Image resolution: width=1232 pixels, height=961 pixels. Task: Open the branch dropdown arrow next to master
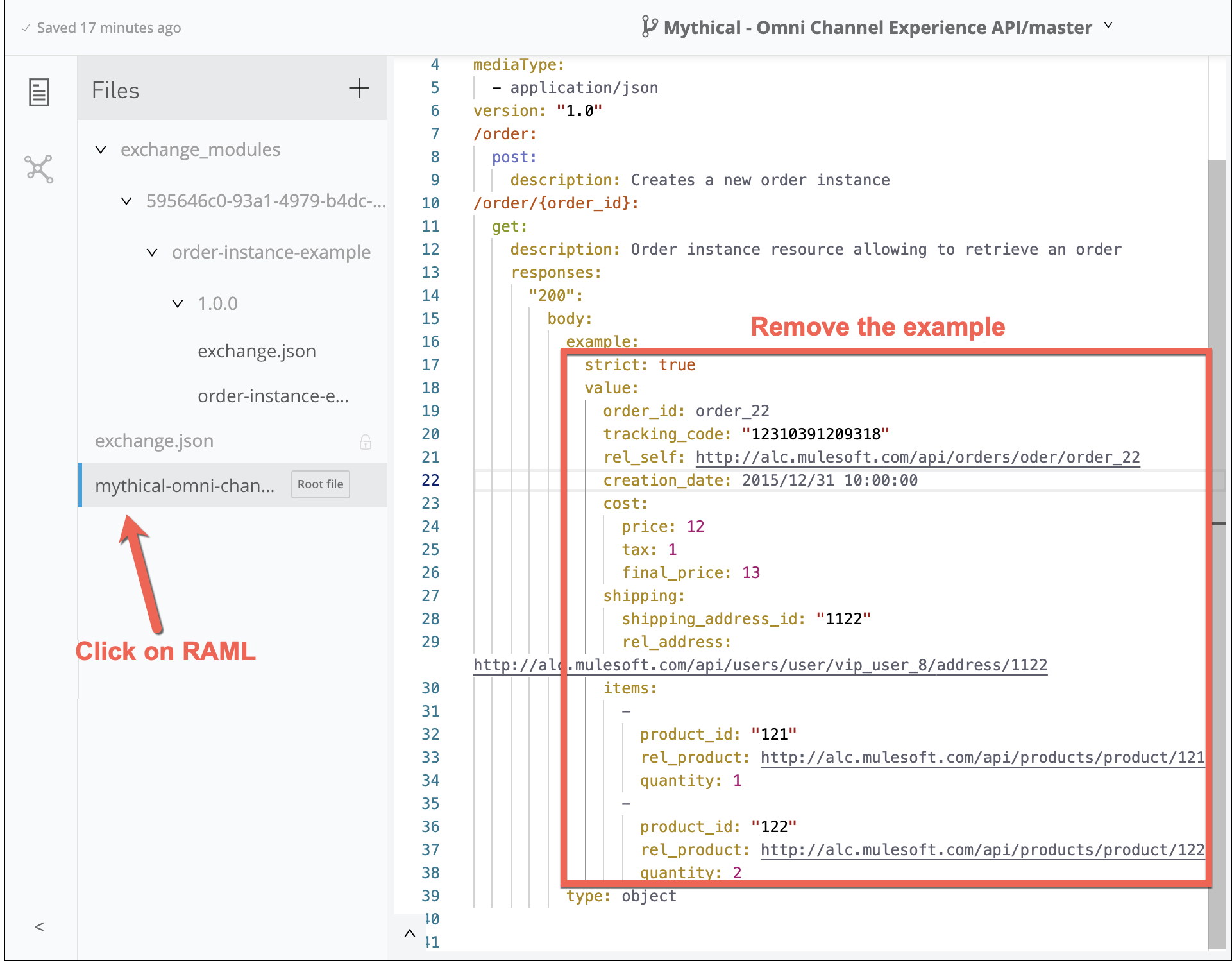(x=1108, y=26)
